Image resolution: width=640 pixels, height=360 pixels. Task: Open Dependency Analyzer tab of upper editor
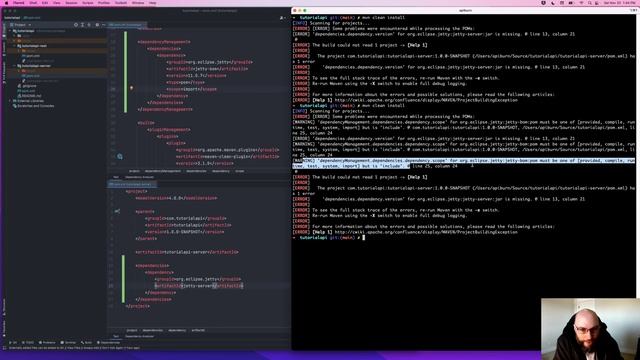pos(140,177)
